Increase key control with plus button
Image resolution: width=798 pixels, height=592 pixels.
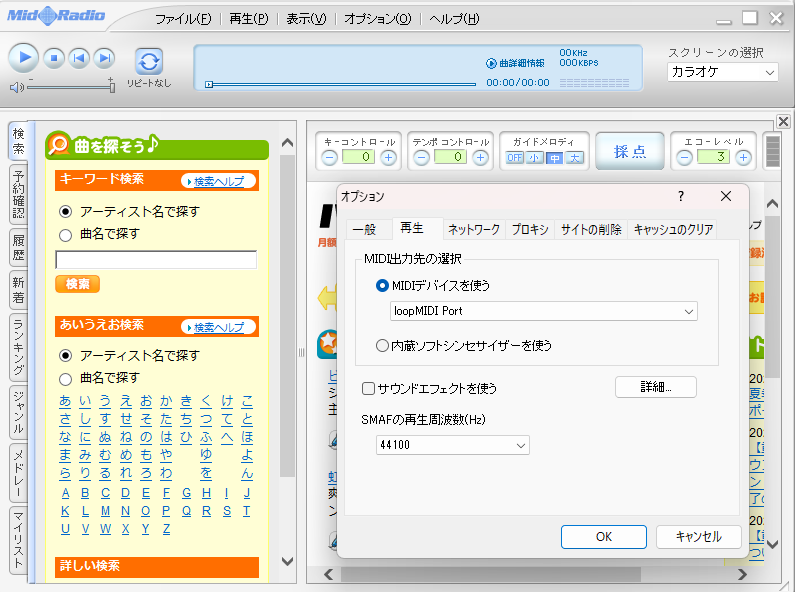pyautogui.click(x=389, y=157)
